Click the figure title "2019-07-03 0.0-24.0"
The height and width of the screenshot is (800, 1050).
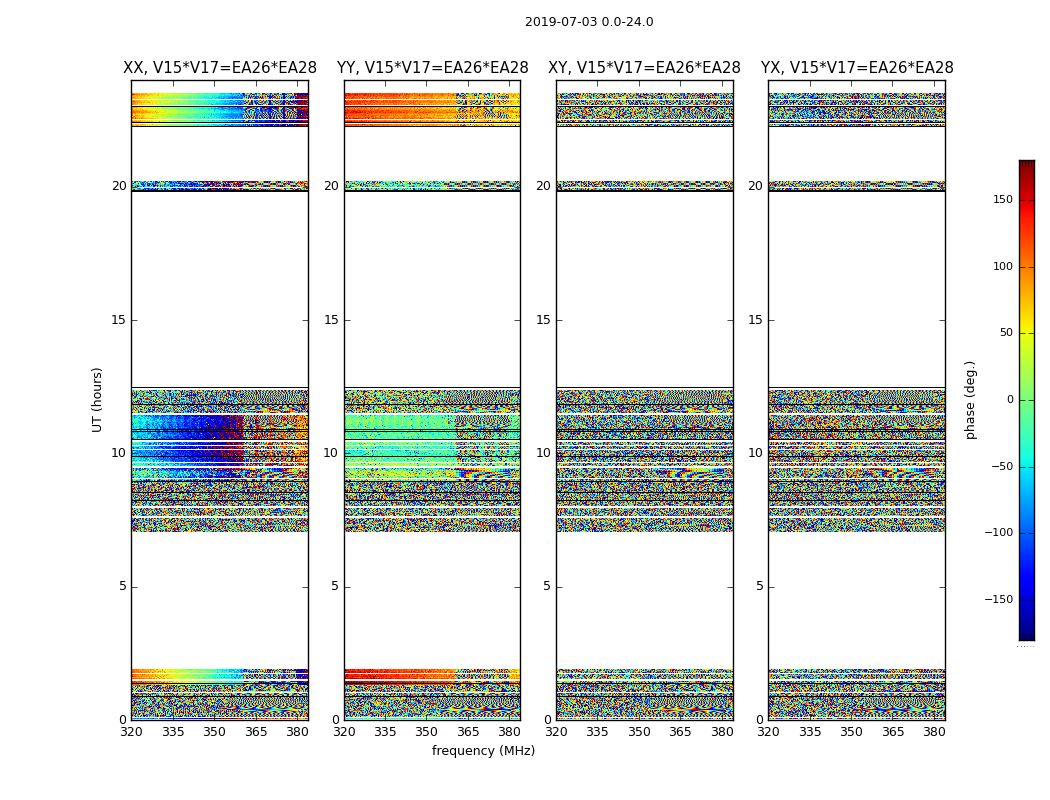coord(589,22)
